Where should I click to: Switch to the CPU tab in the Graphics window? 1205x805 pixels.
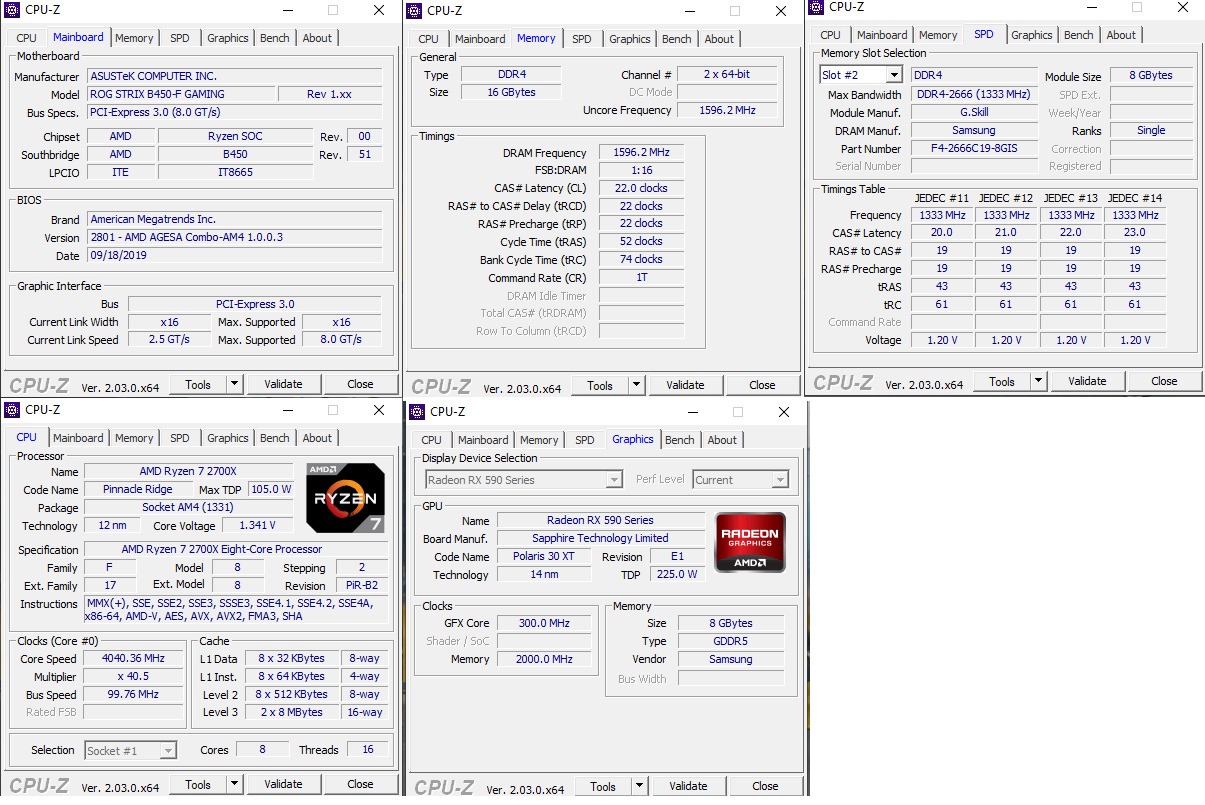[431, 440]
